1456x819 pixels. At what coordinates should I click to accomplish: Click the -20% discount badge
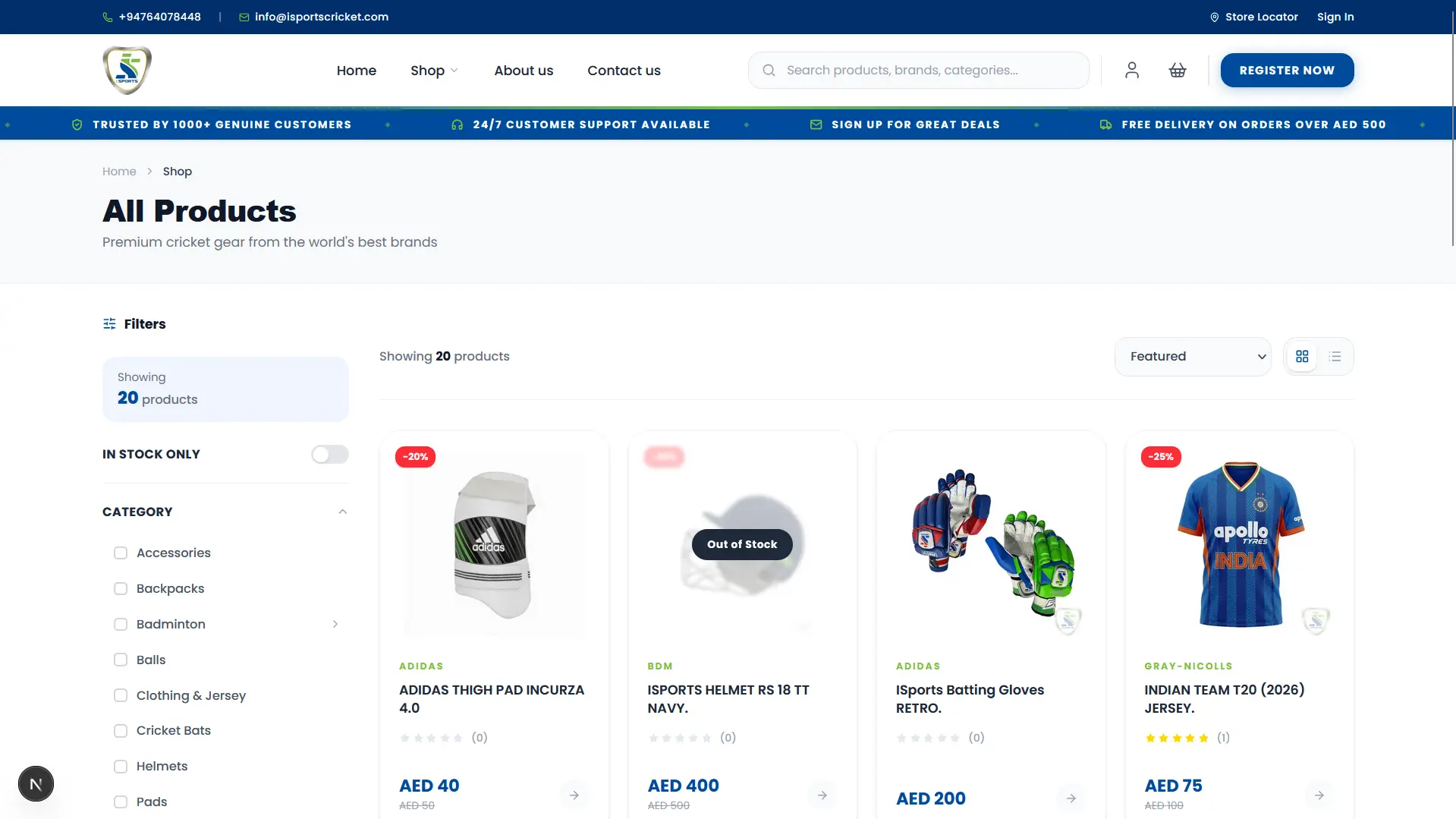pos(415,456)
